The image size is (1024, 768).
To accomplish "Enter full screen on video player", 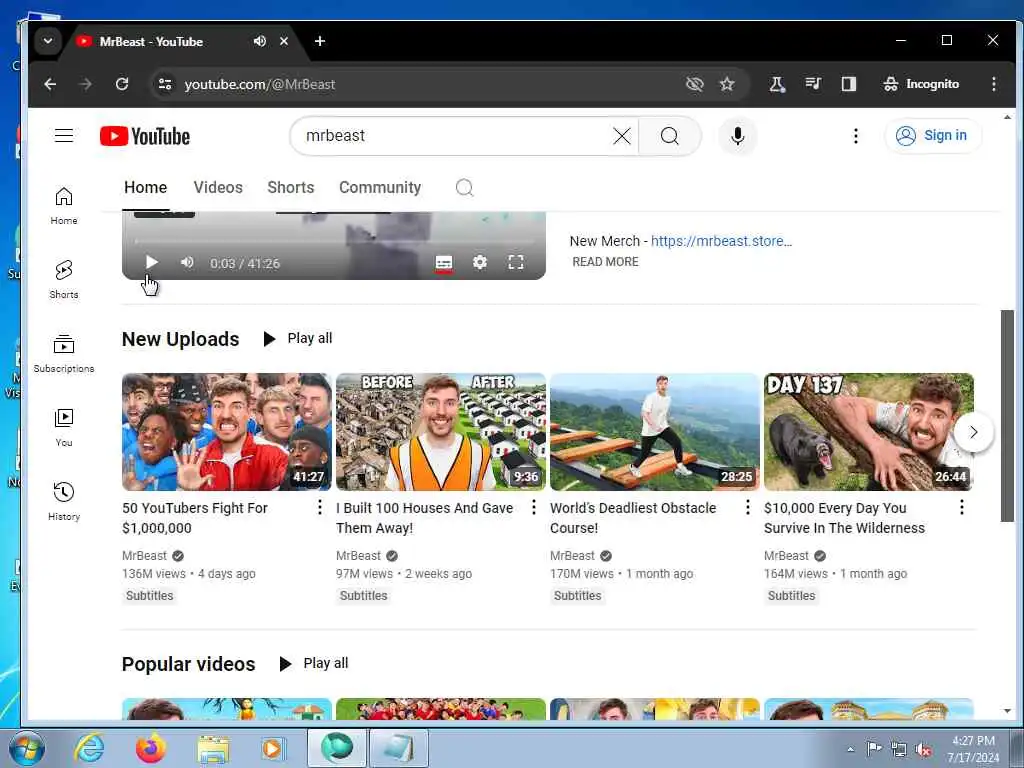I will (516, 263).
